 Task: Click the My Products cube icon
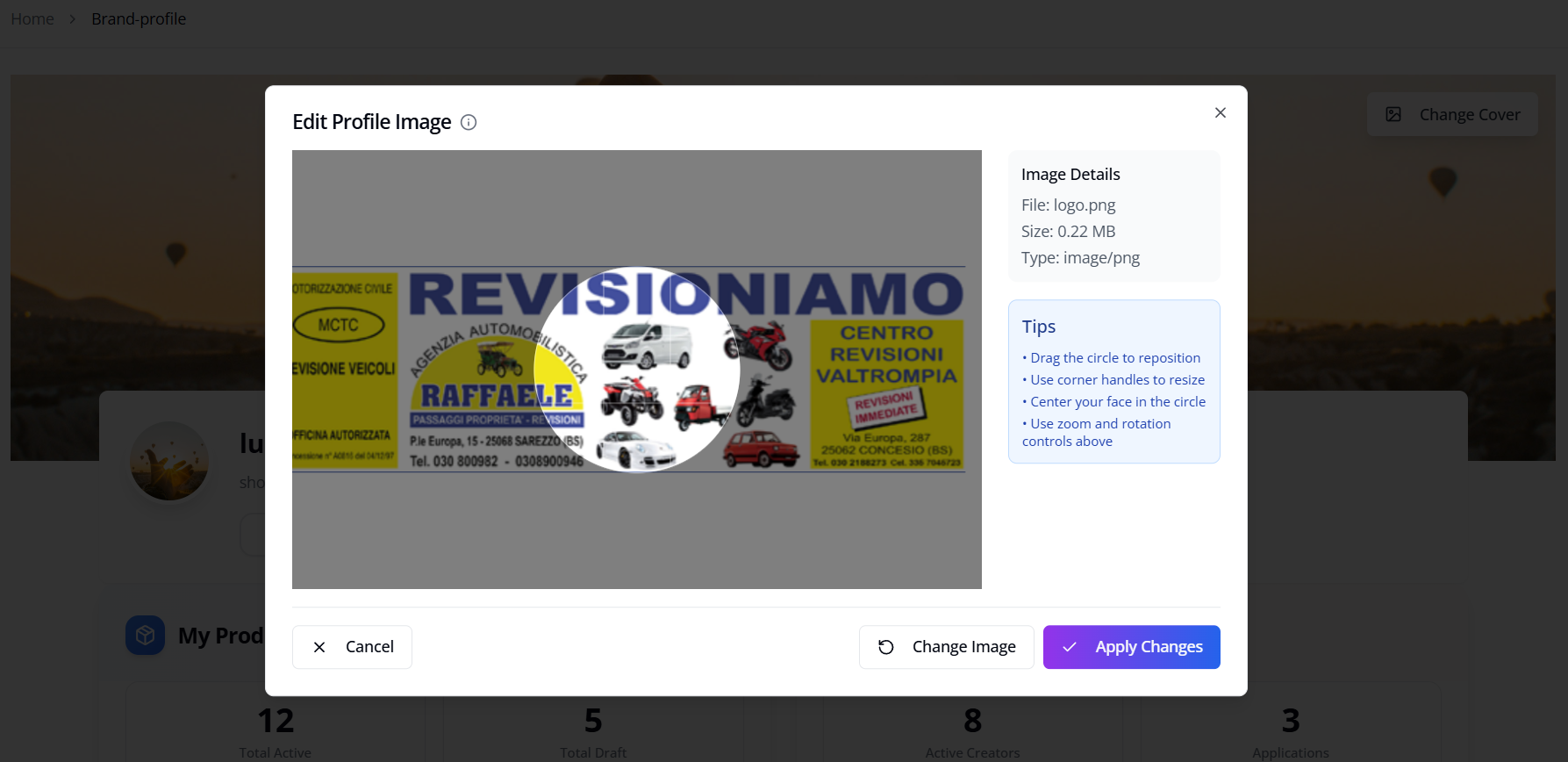point(146,635)
